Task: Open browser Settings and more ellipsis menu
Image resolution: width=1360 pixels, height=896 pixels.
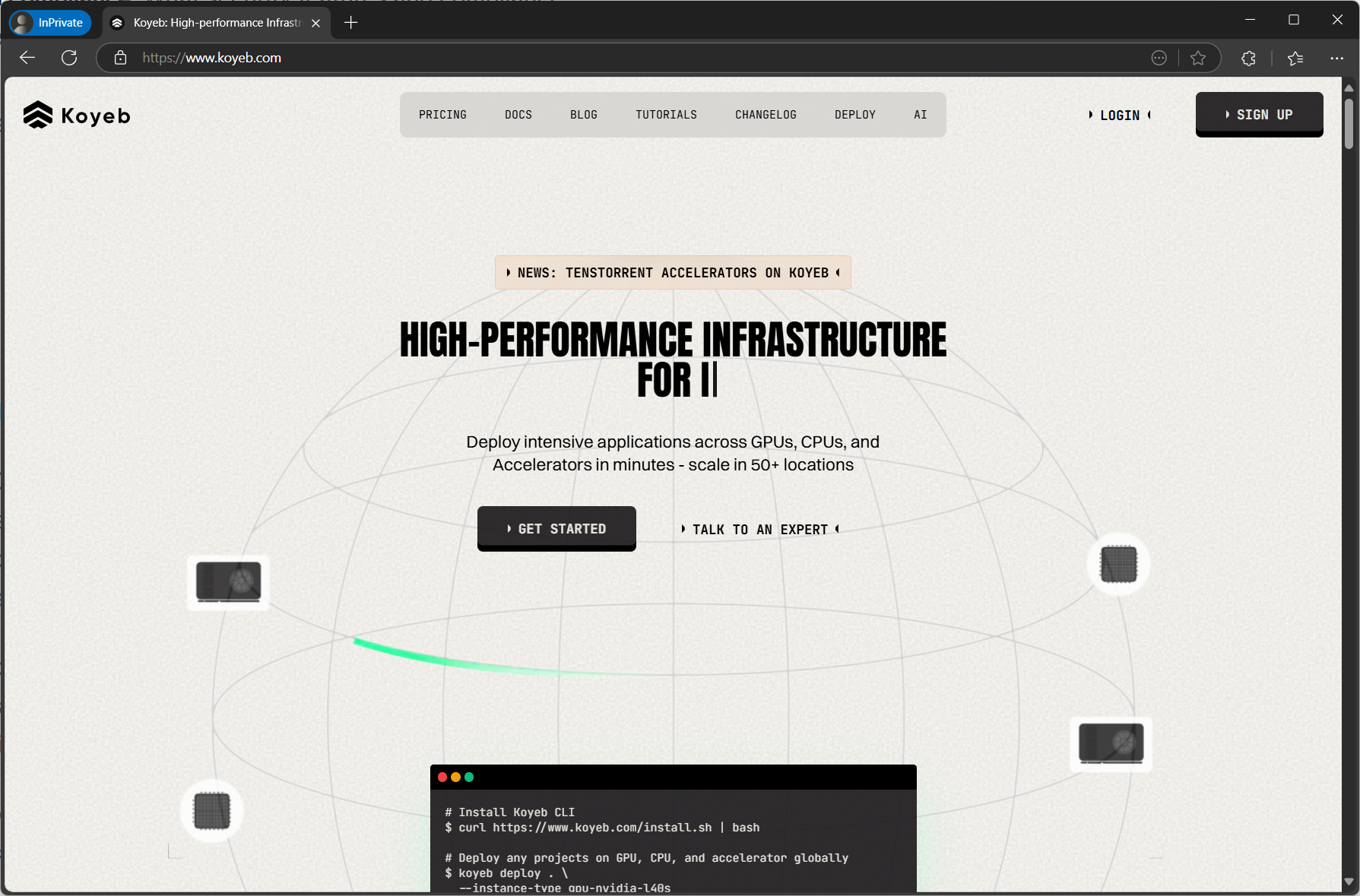Action: pyautogui.click(x=1336, y=58)
